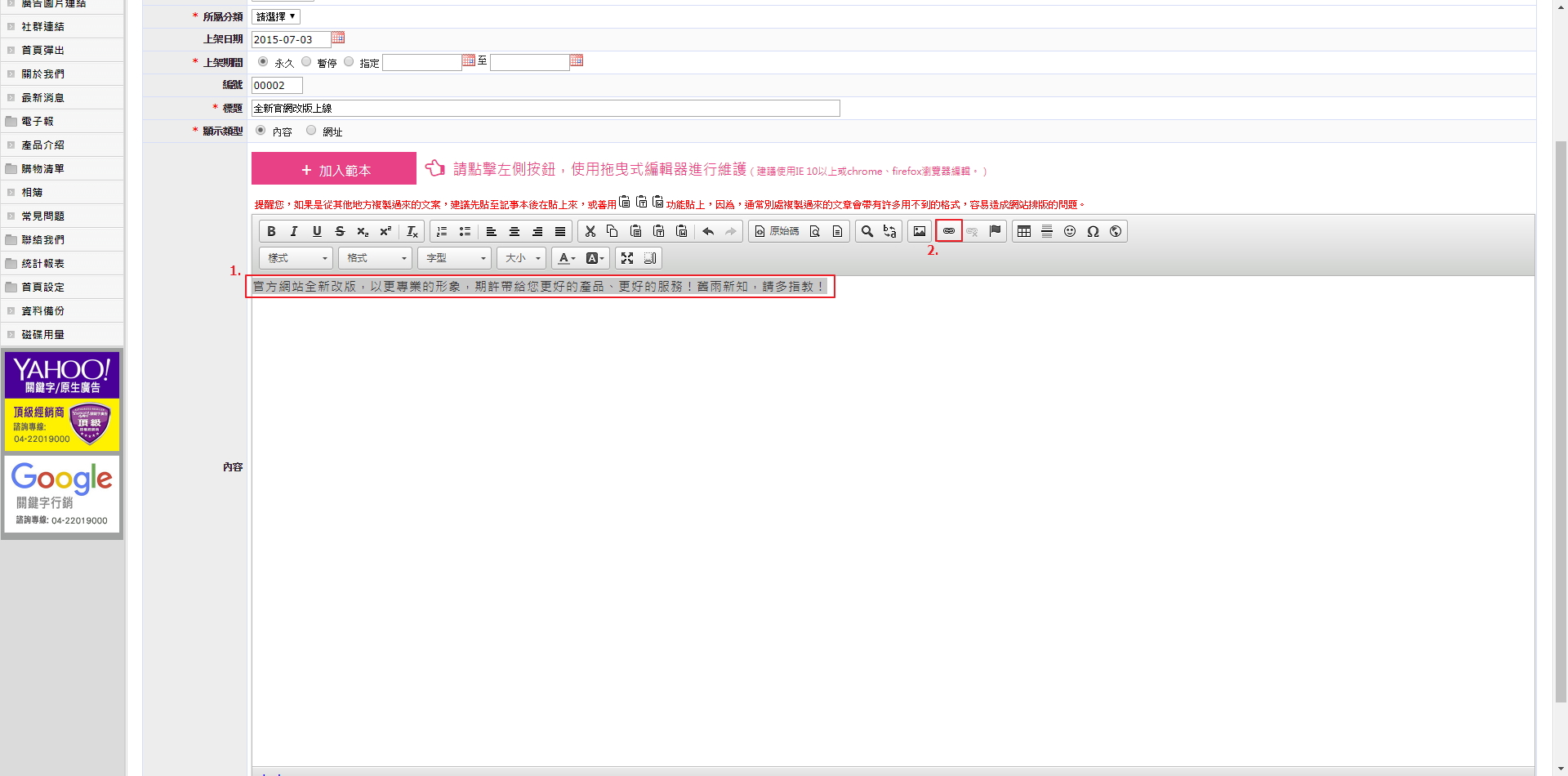Insert an image via toolbar icon
This screenshot has width=1568, height=776.
pyautogui.click(x=919, y=231)
